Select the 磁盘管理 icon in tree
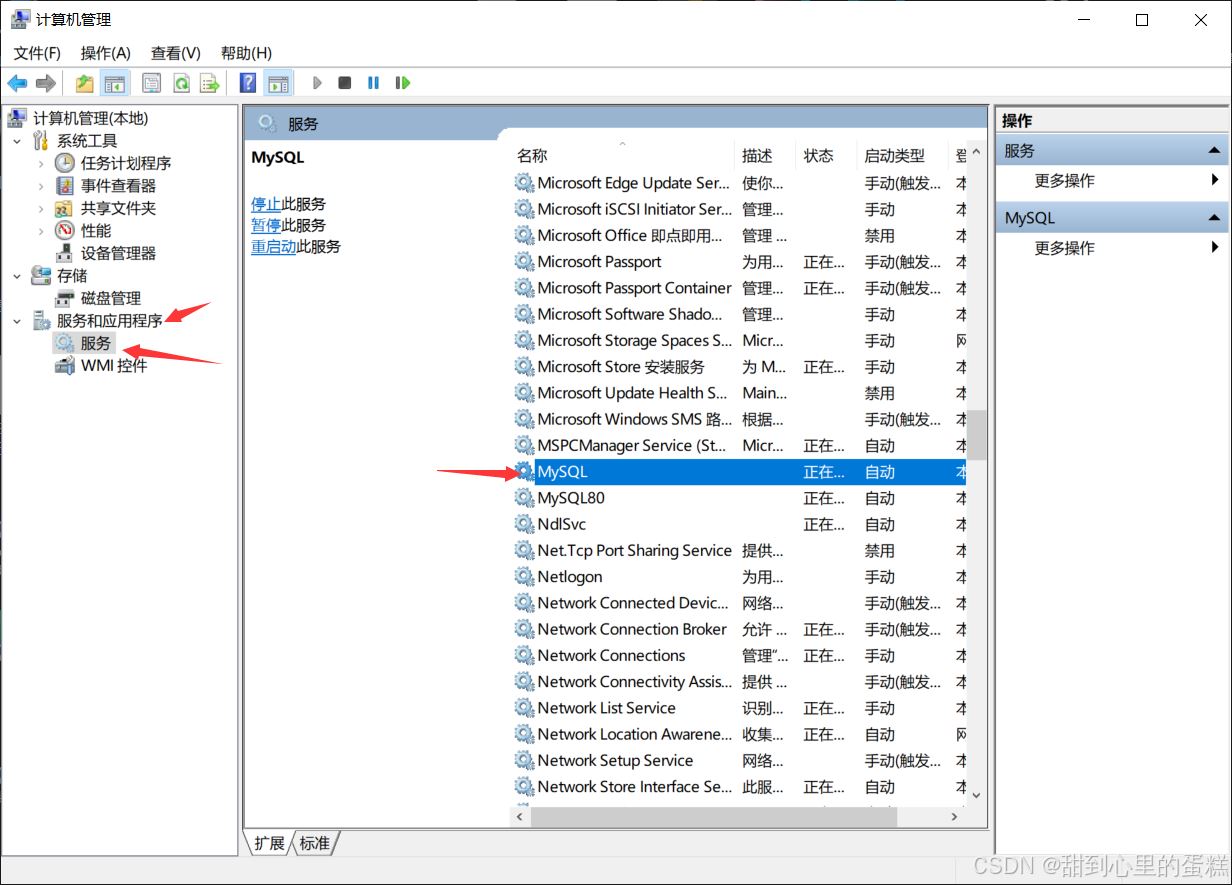This screenshot has height=885, width=1232. [x=65, y=298]
